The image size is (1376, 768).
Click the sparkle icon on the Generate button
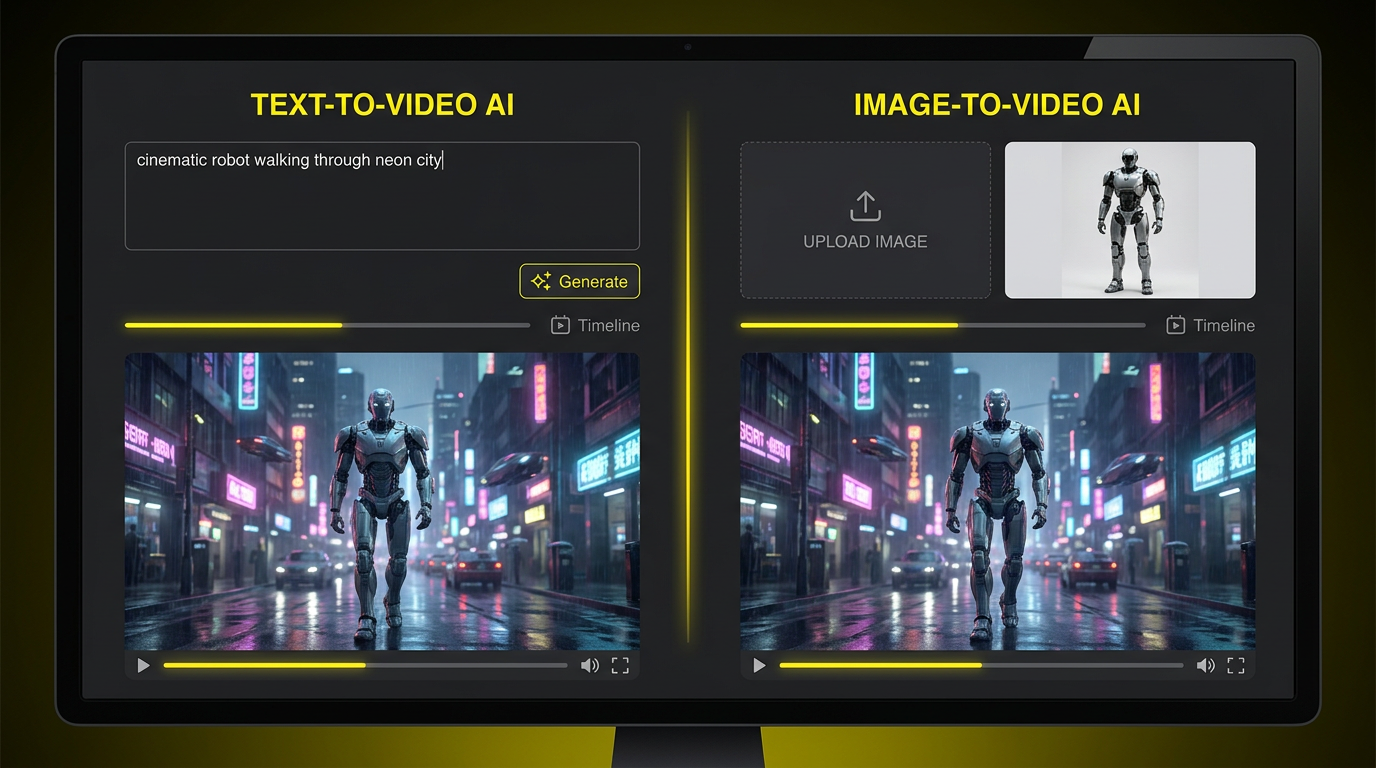tap(540, 281)
